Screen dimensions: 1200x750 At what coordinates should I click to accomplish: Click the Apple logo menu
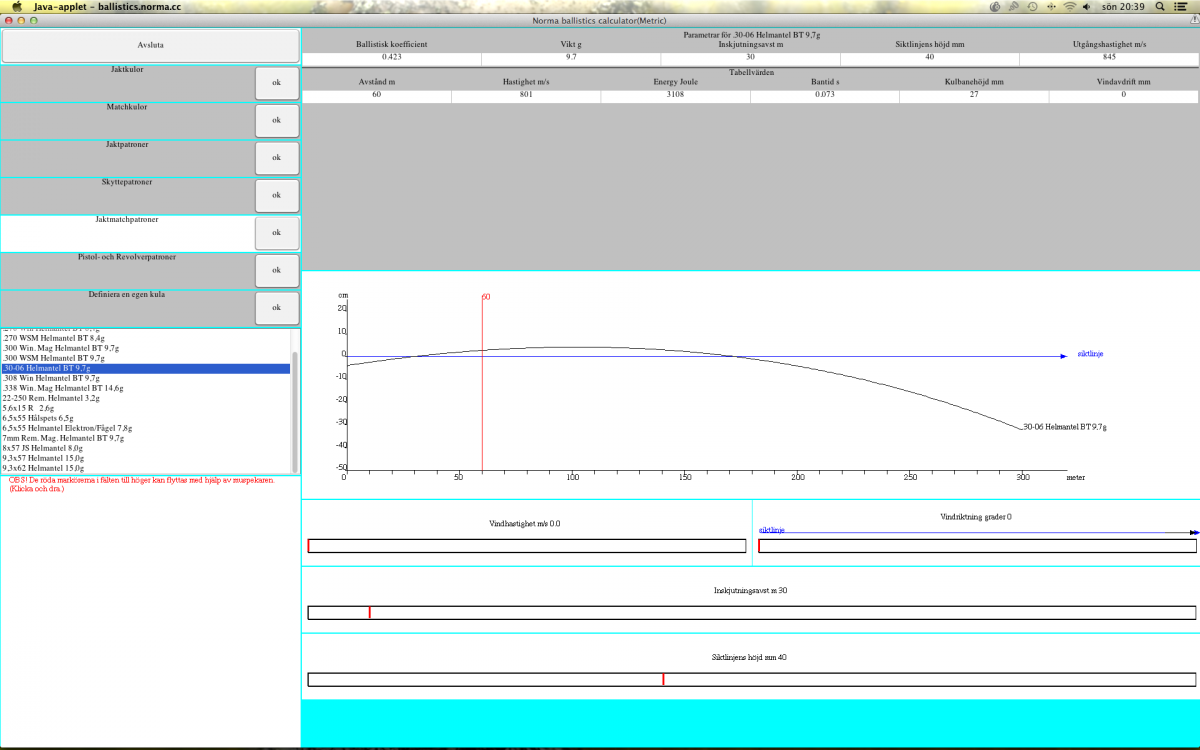(x=16, y=6)
